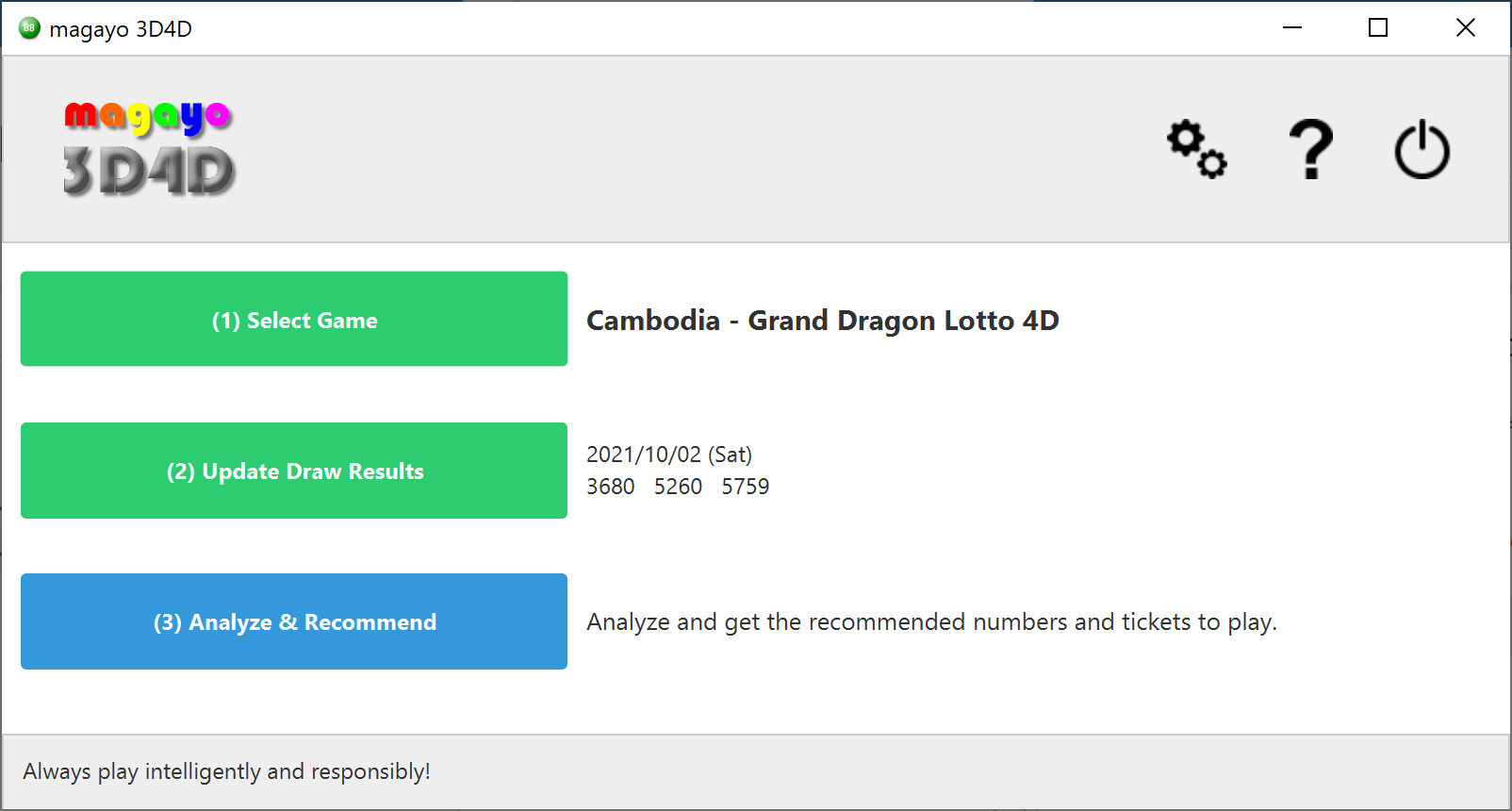Click the magayo 3D4D window title text

(x=121, y=29)
